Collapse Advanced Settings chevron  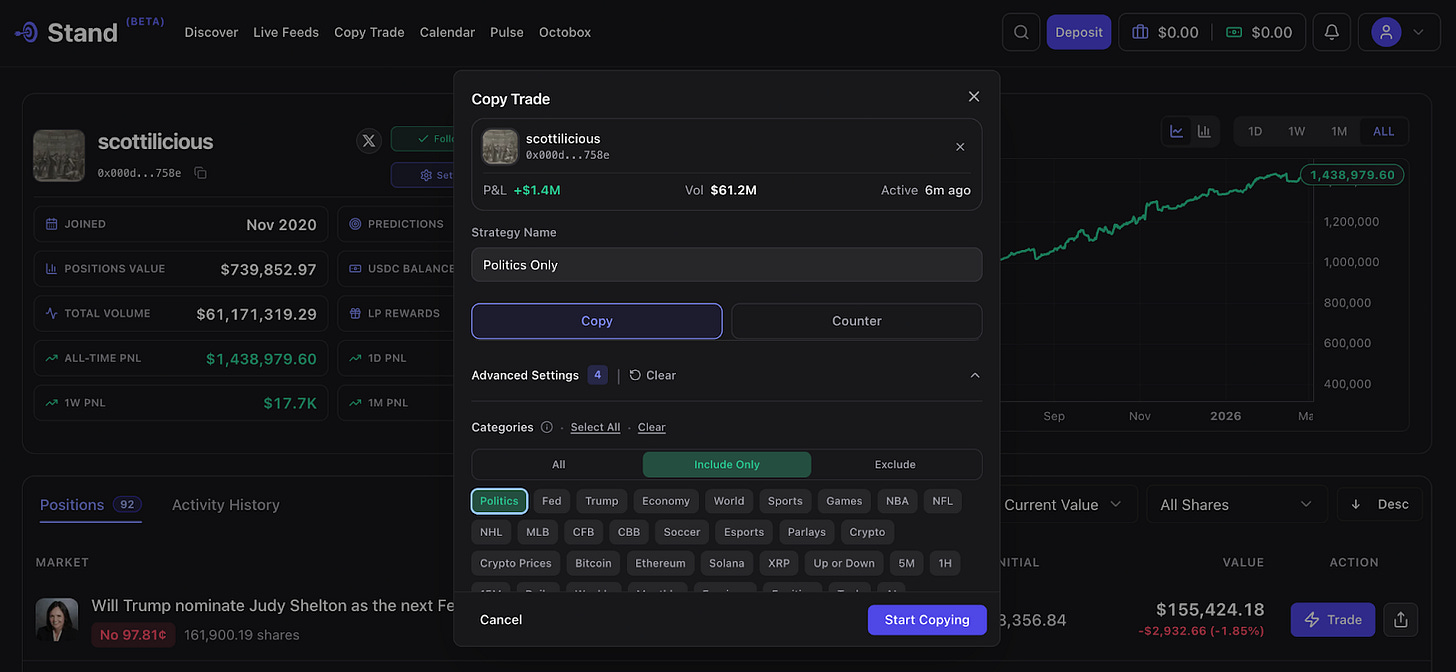975,375
